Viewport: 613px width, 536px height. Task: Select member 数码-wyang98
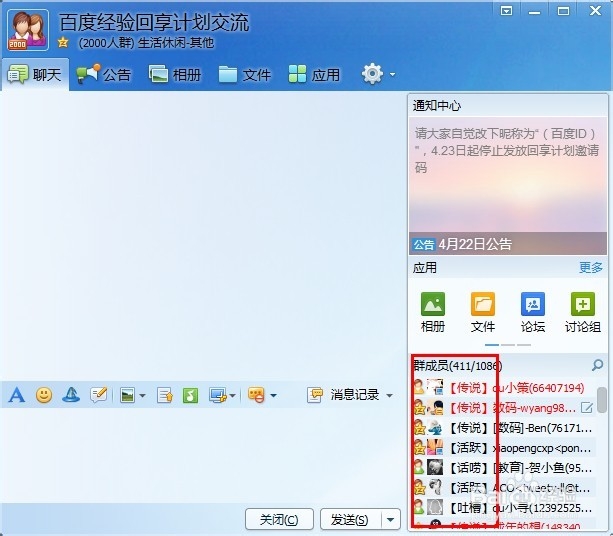[x=504, y=408]
